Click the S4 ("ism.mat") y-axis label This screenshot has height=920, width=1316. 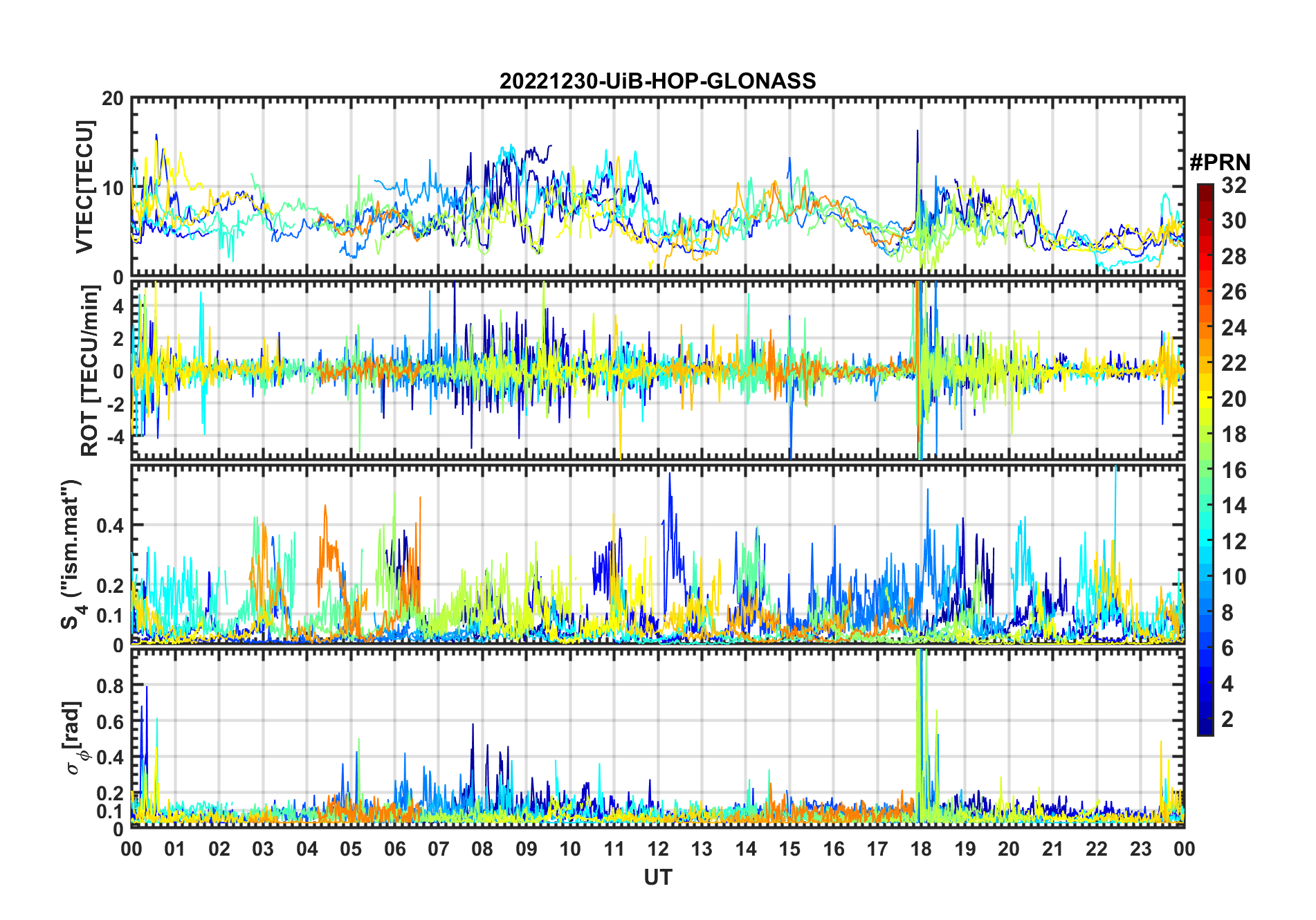click(x=71, y=555)
